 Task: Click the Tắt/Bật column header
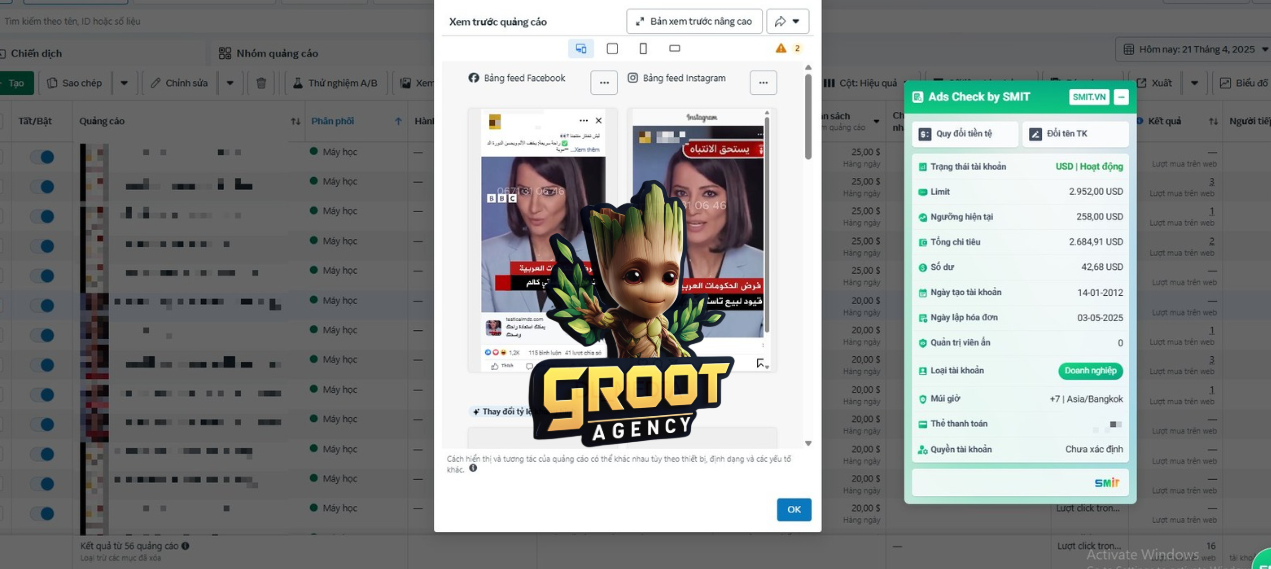point(35,121)
